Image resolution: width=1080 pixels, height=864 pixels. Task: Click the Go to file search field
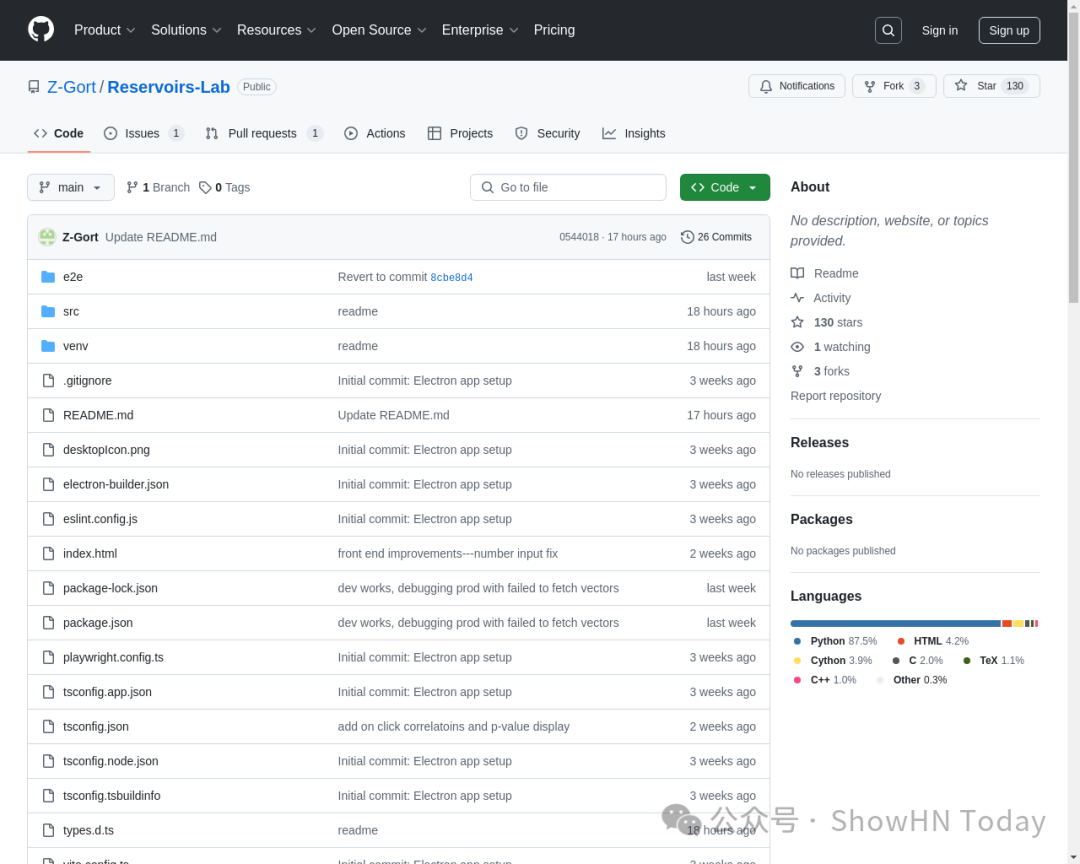(x=568, y=187)
